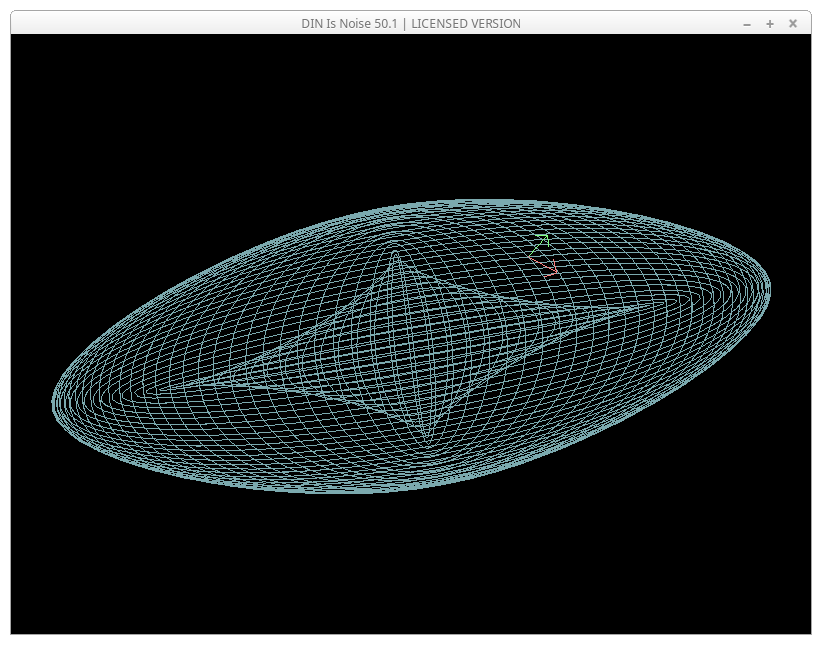Viewport: 822px width, 645px height.
Task: Click the green axis arrow head
Action: click(546, 238)
